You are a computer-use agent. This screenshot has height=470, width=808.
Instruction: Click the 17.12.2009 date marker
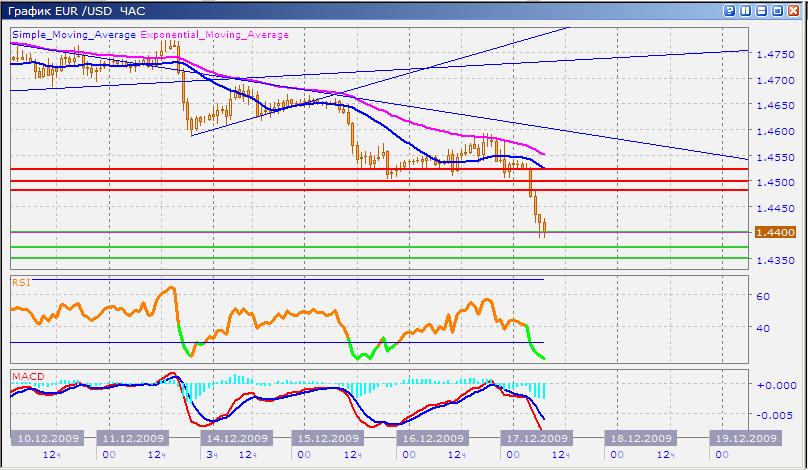tap(535, 438)
